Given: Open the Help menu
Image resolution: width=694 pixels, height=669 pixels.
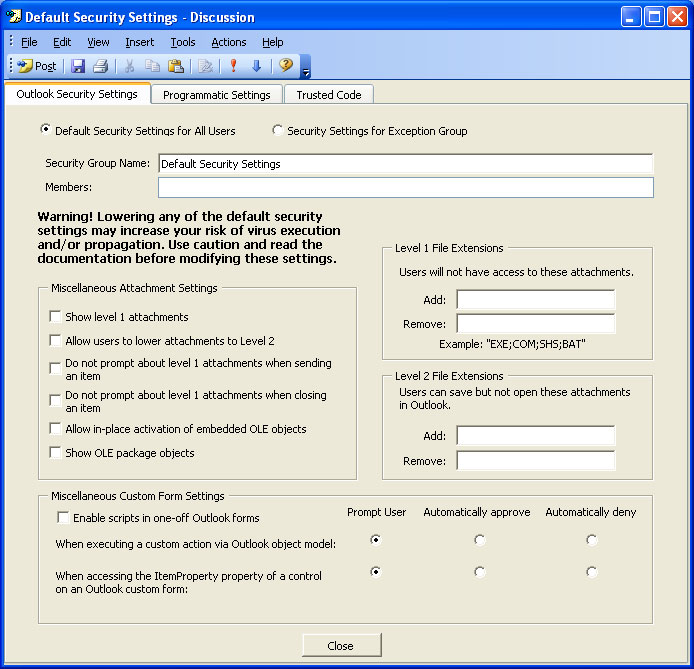Looking at the screenshot, I should tap(272, 42).
